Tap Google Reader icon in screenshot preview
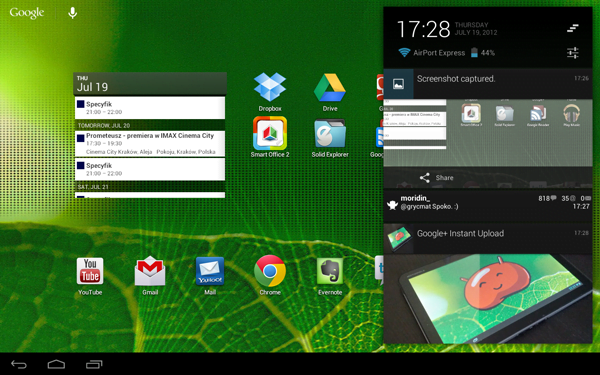 pos(538,115)
